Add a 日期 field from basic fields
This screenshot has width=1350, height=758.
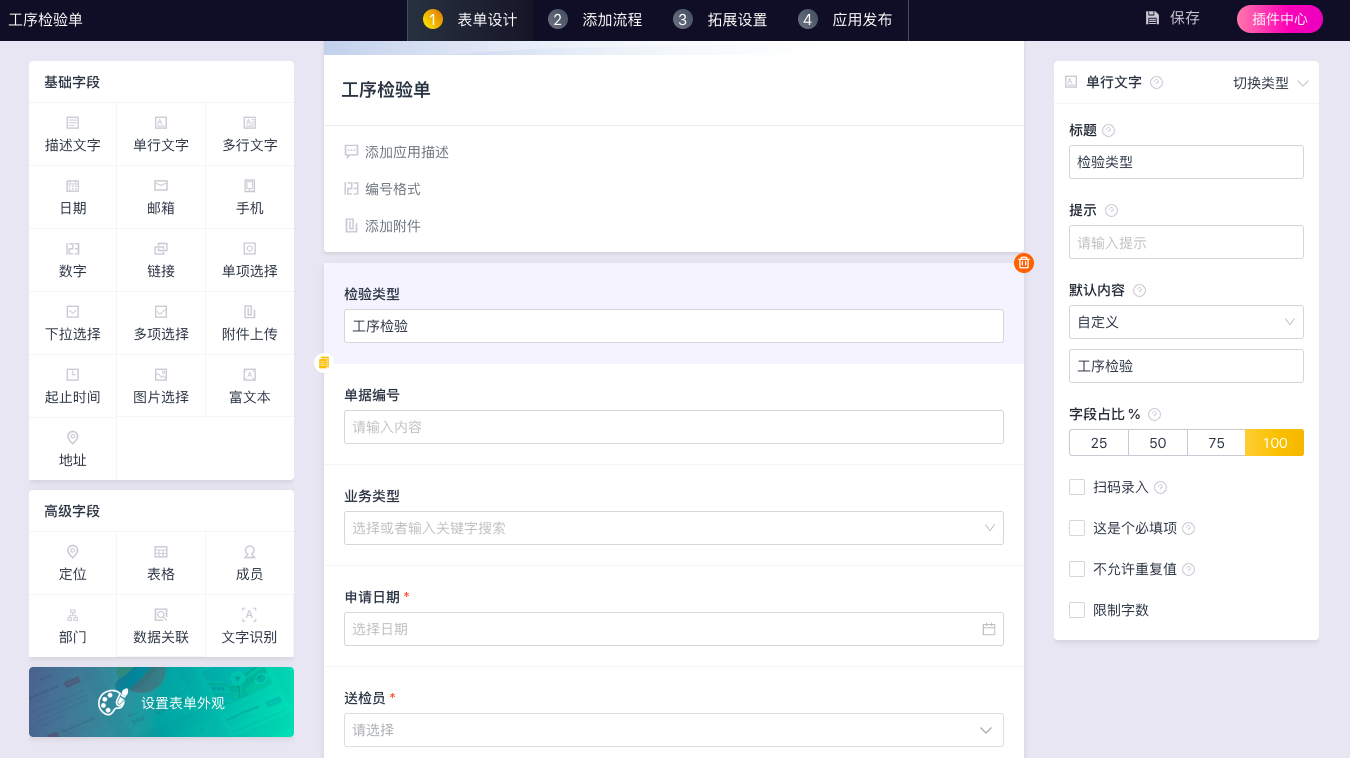click(x=73, y=197)
